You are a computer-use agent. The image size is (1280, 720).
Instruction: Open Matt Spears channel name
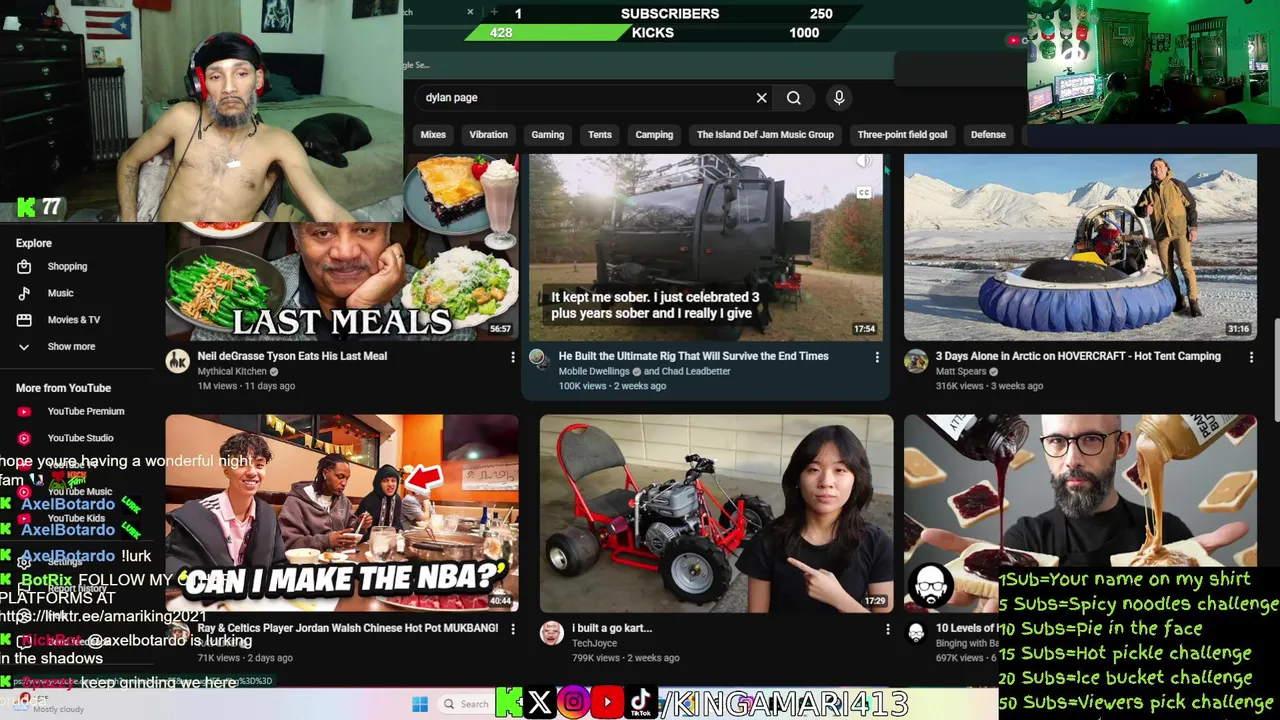coord(961,371)
